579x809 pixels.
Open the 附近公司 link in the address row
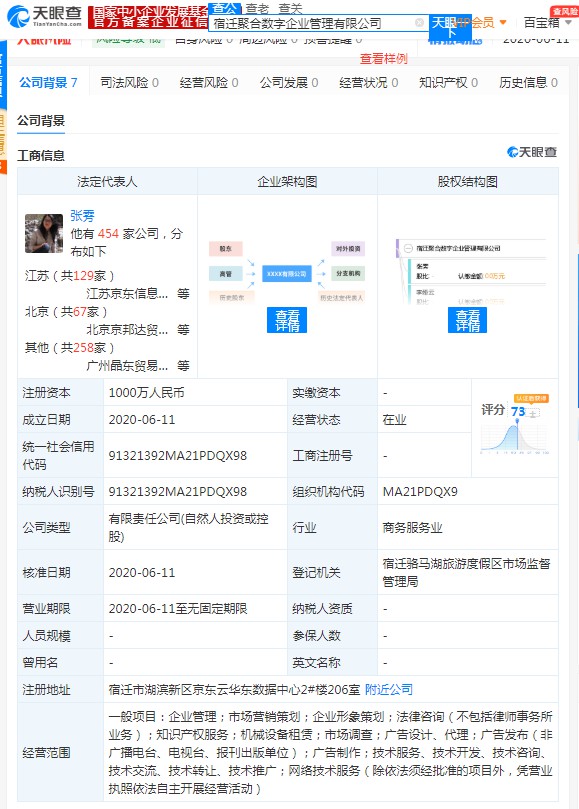(389, 689)
